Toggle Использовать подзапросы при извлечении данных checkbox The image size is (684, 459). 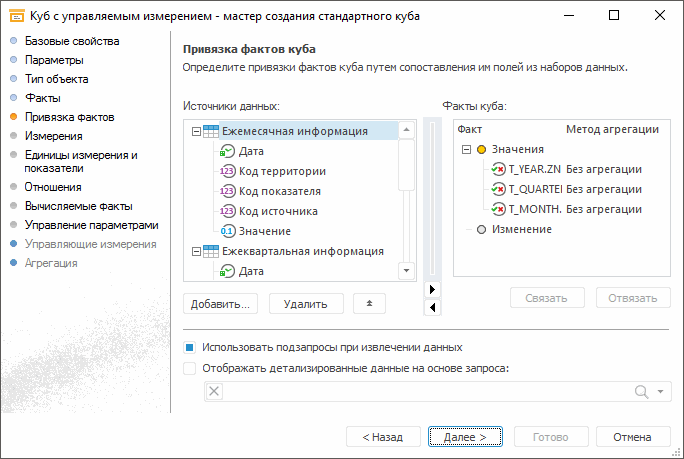click(190, 347)
